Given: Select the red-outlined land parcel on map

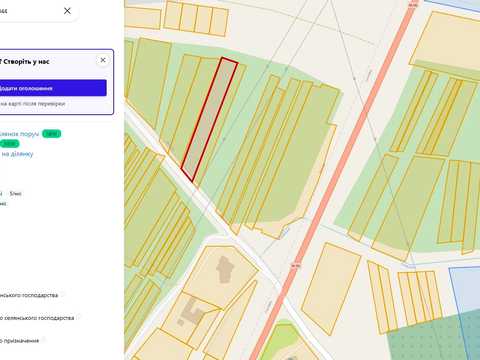Looking at the screenshot, I should tap(209, 119).
